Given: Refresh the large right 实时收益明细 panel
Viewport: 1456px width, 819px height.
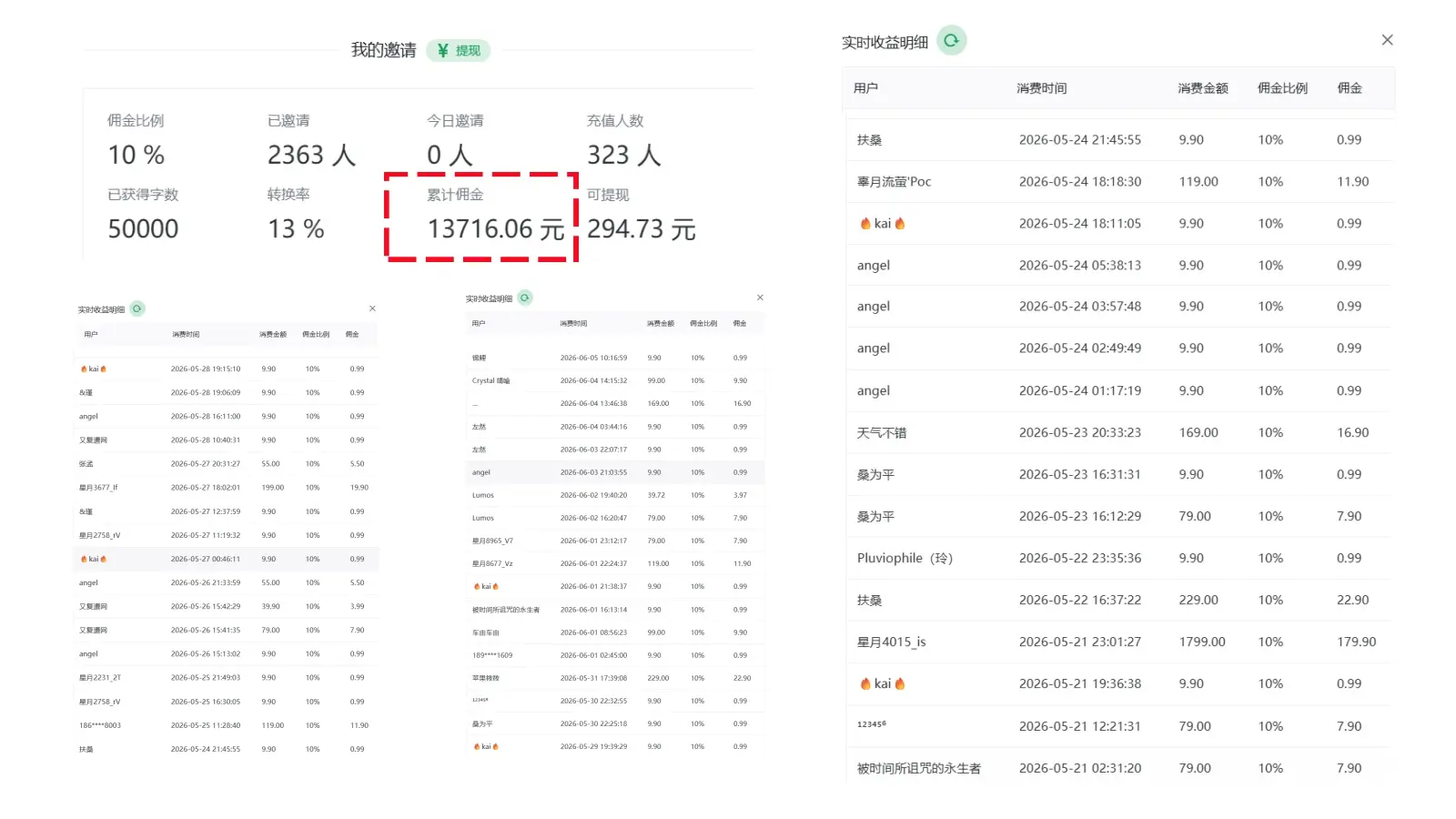Looking at the screenshot, I should pyautogui.click(x=952, y=40).
